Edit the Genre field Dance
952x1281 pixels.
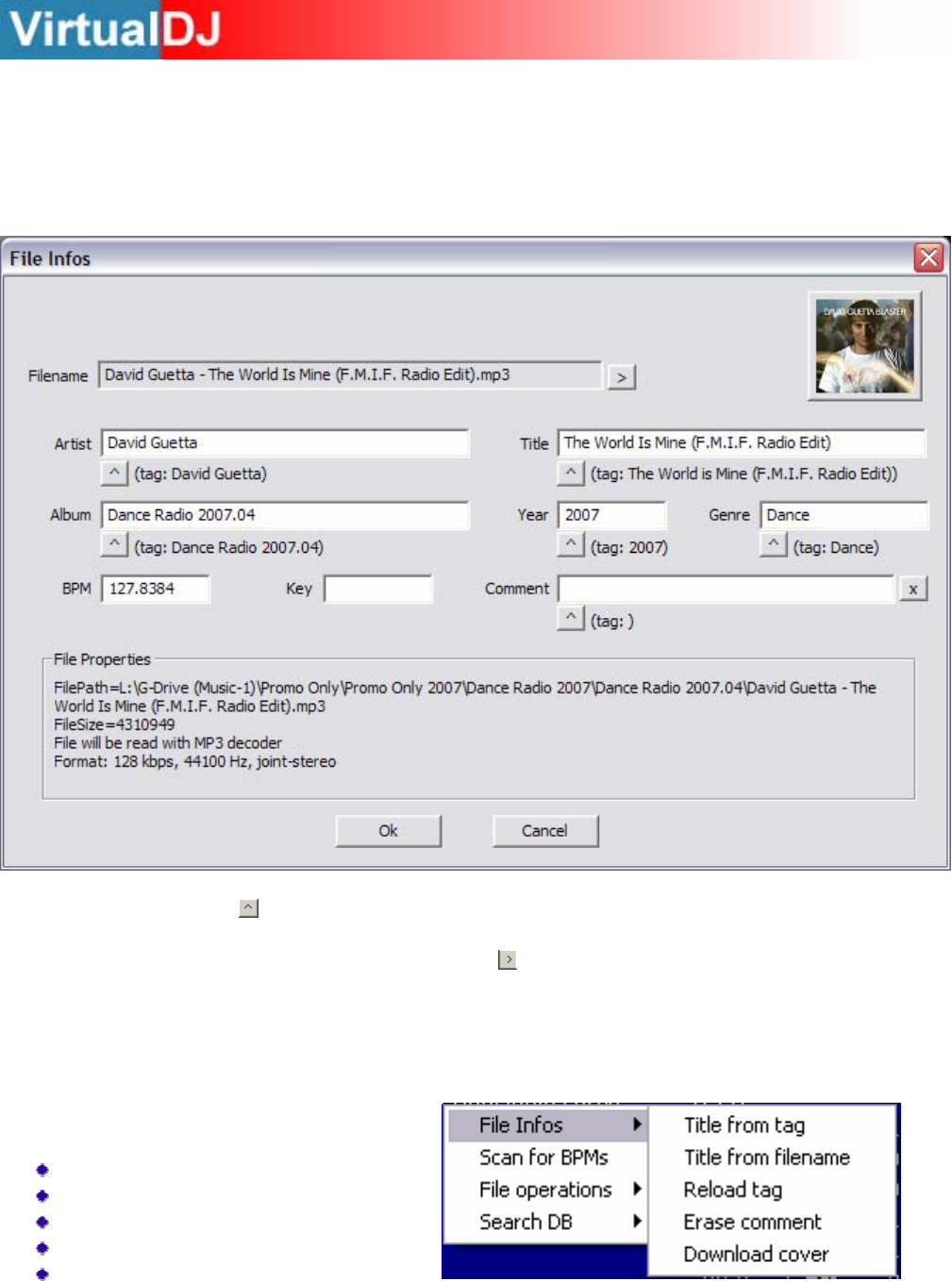844,515
